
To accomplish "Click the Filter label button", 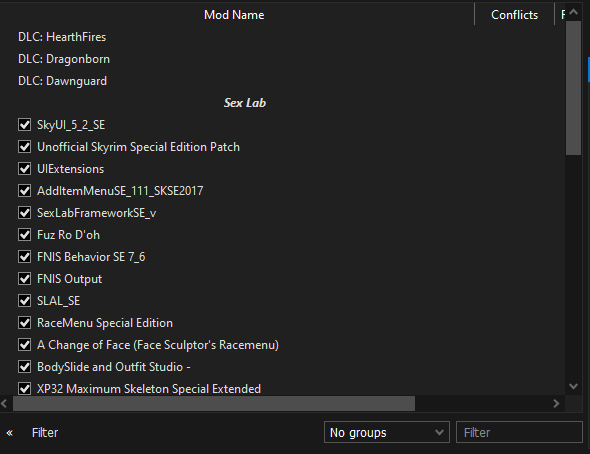I will [45, 433].
